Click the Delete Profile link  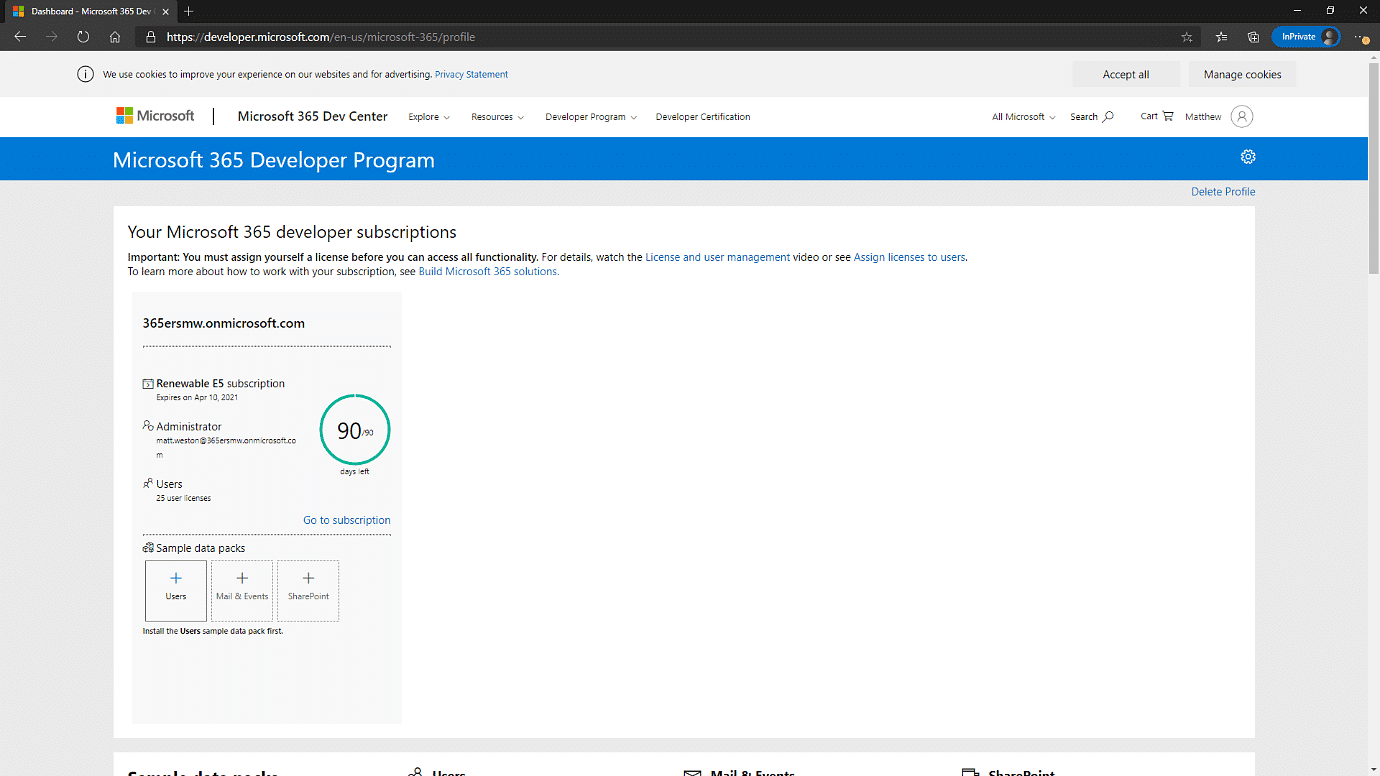[x=1222, y=192]
